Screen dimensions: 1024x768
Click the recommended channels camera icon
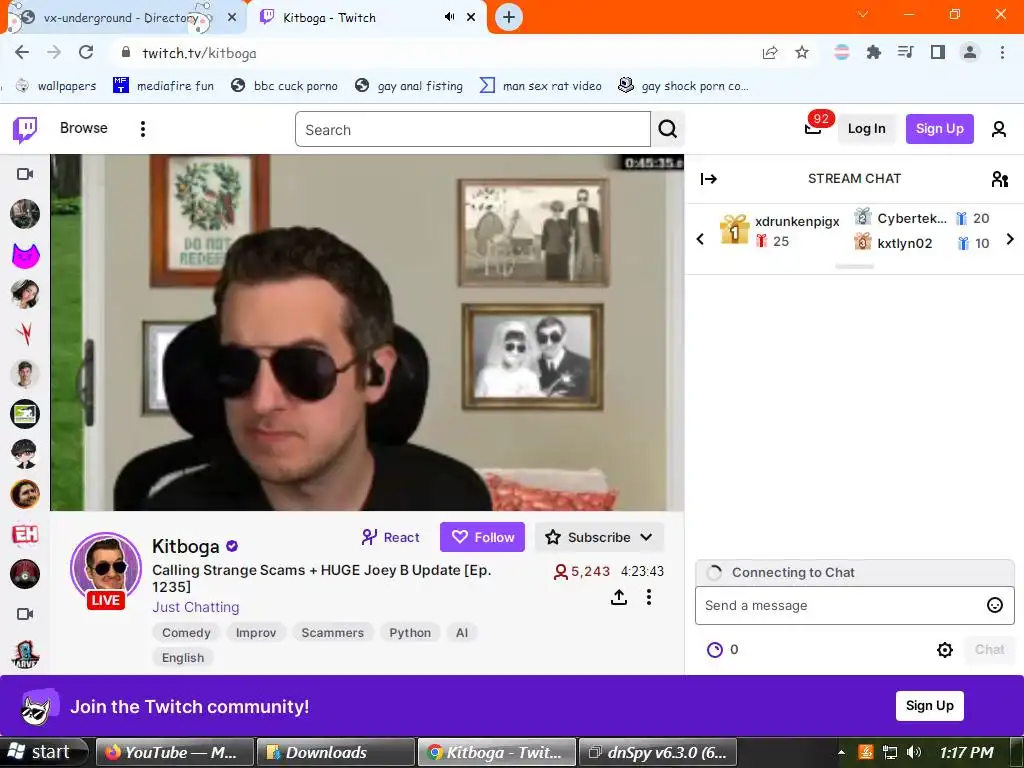pyautogui.click(x=25, y=614)
